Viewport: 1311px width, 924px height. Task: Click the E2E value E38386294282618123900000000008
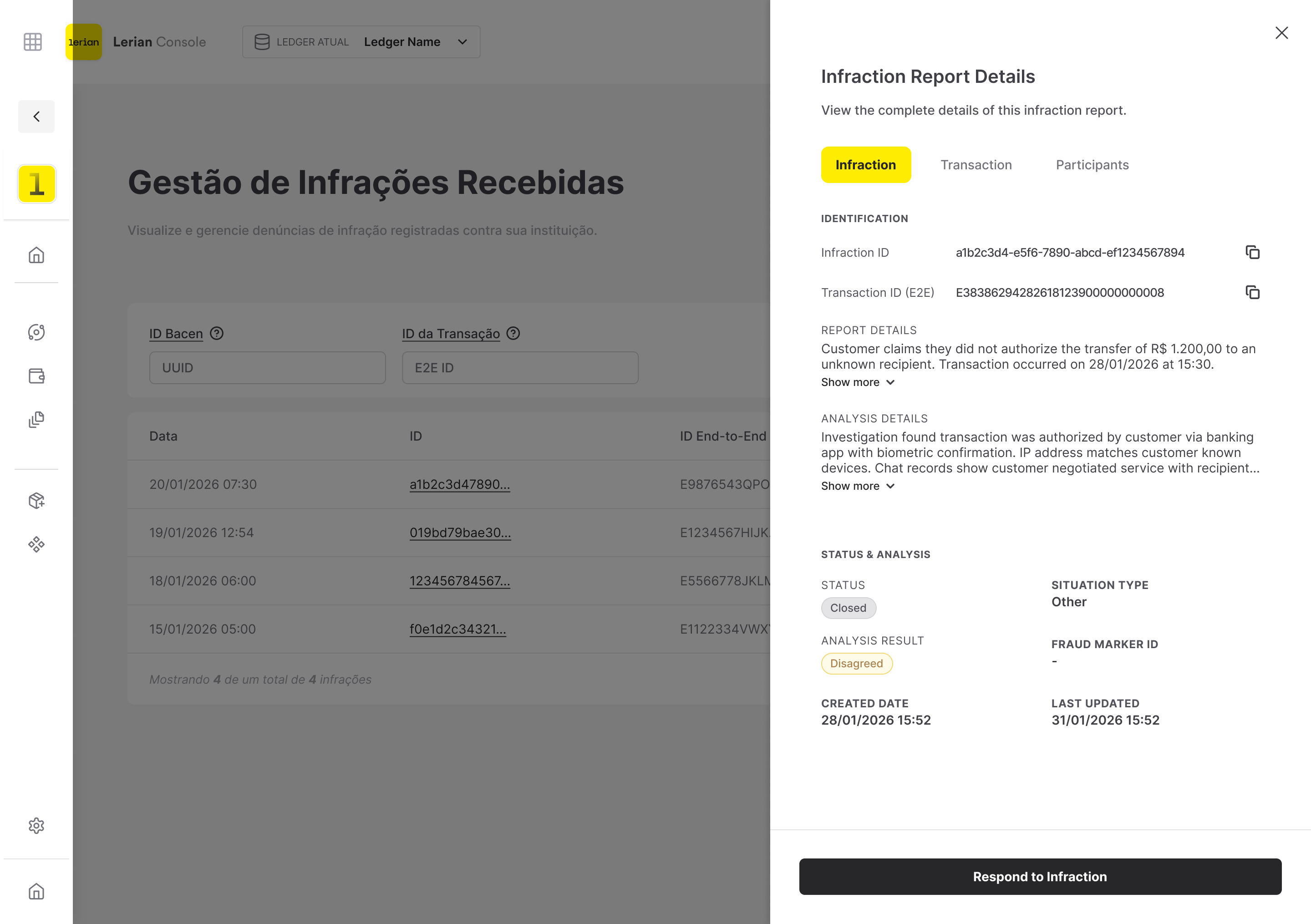[1060, 292]
